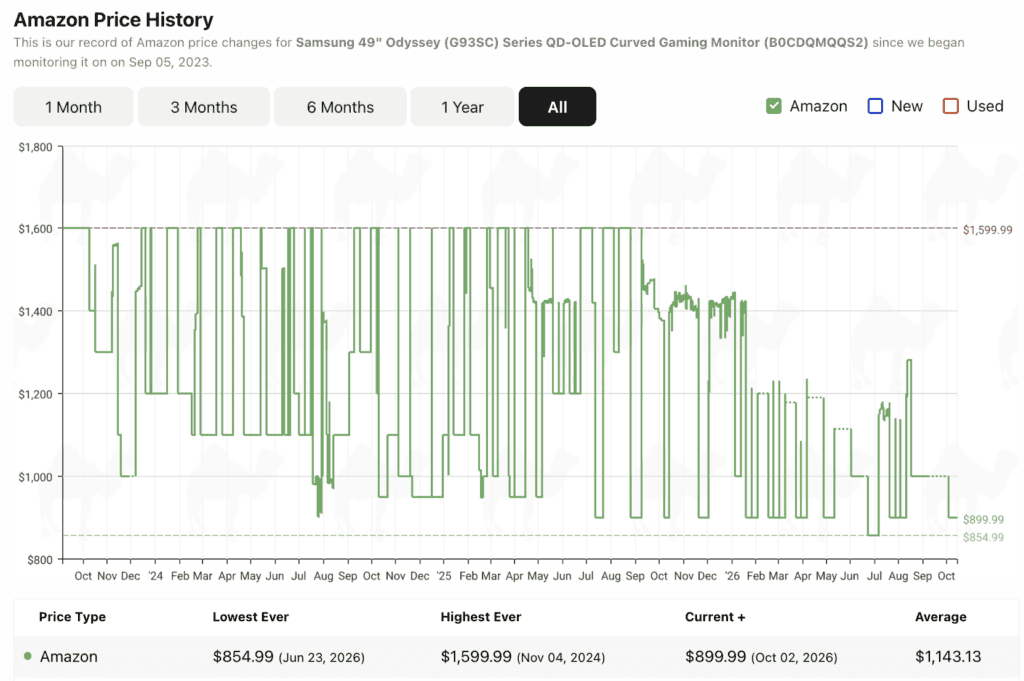Click the $1,400 y-axis label
This screenshot has height=681, width=1024.
pyautogui.click(x=35, y=311)
